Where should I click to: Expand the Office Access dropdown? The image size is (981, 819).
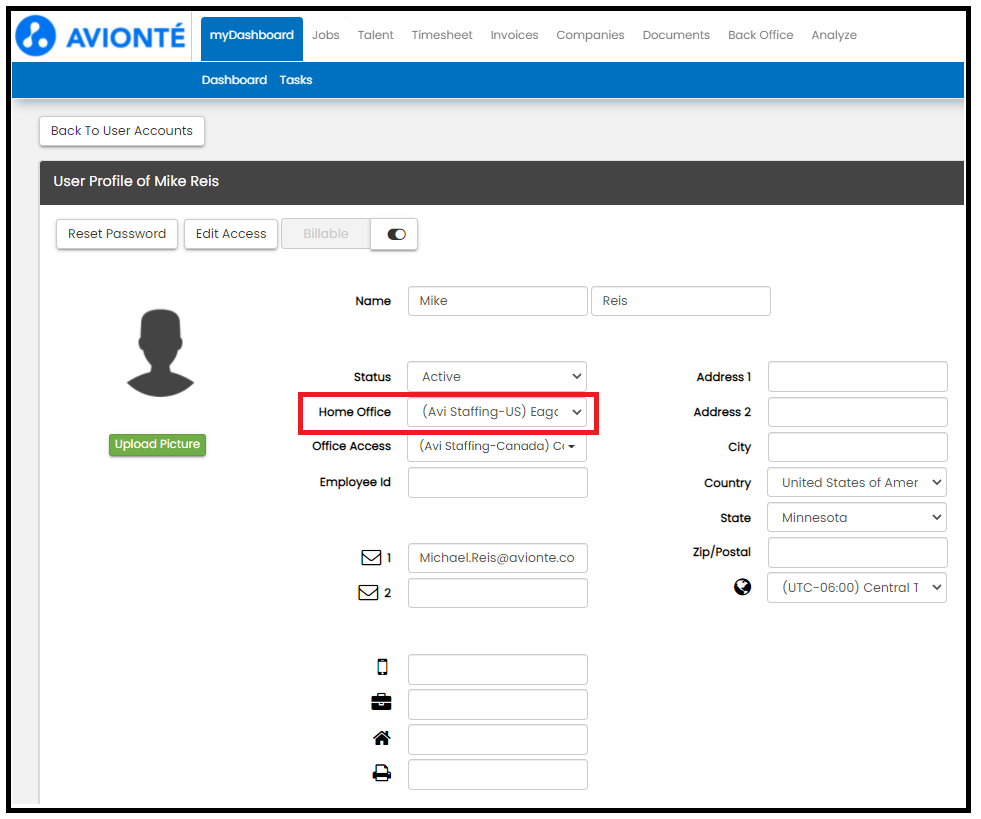click(497, 446)
